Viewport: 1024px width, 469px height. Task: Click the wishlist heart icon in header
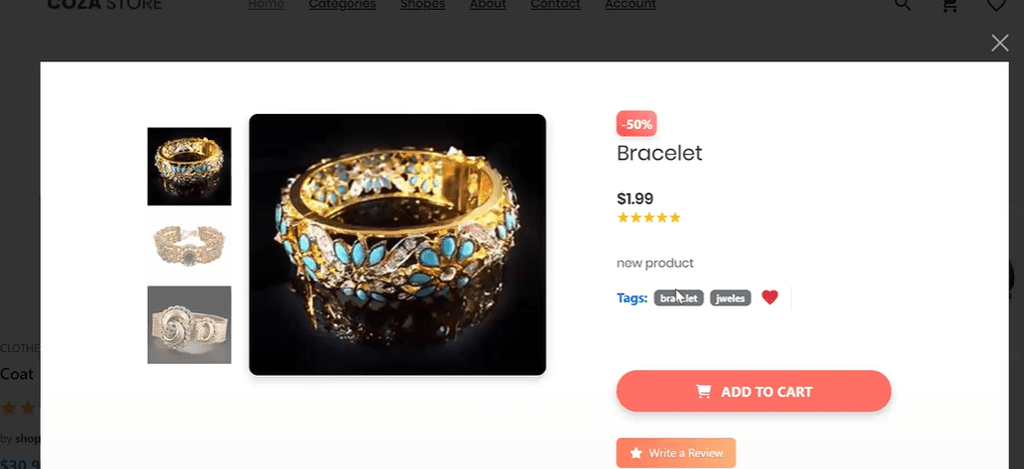[996, 6]
